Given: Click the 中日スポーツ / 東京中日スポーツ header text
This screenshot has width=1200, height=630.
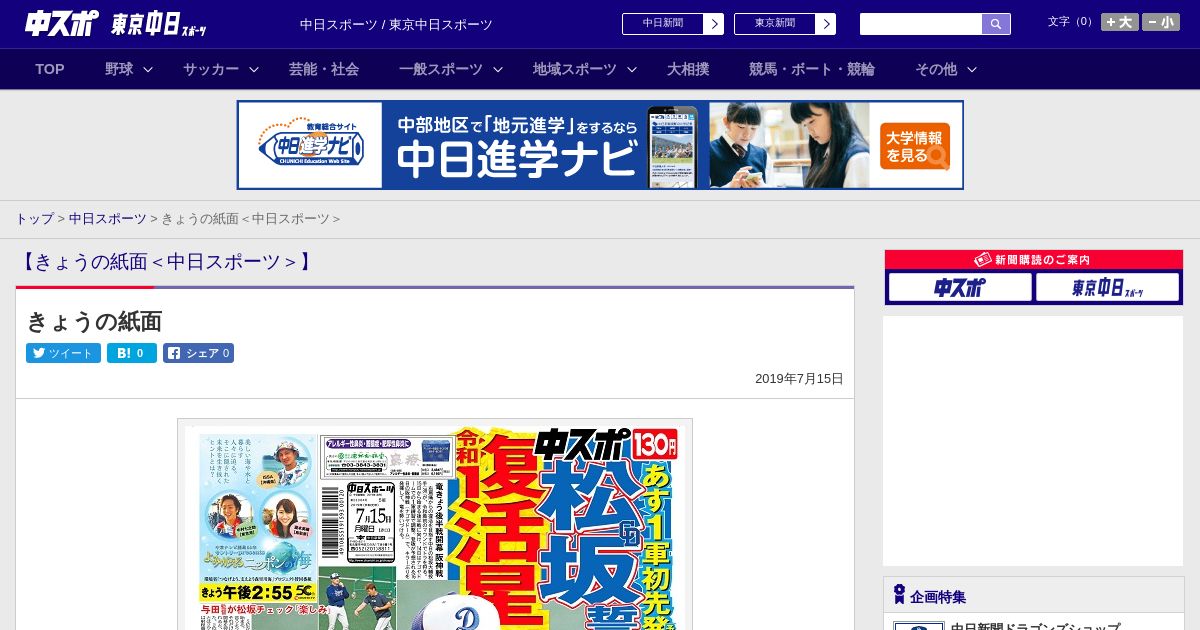Looking at the screenshot, I should (396, 24).
